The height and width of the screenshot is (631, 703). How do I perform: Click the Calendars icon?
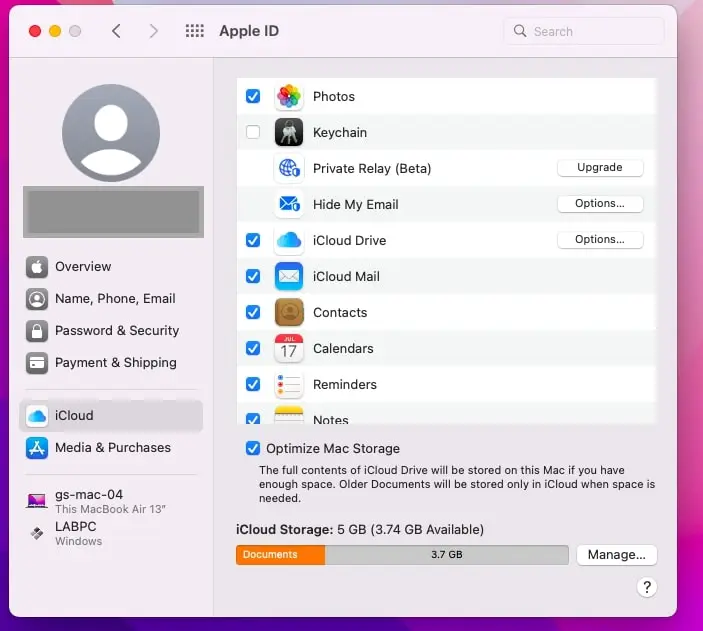(289, 348)
